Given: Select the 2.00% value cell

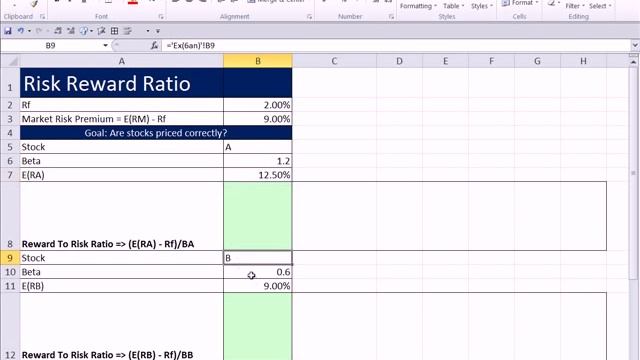Looking at the screenshot, I should tap(258, 105).
